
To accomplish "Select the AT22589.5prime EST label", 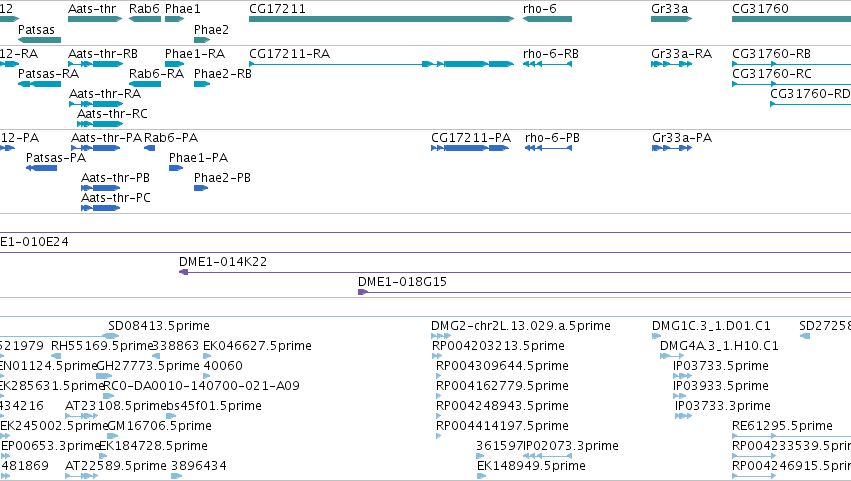I will [x=116, y=466].
